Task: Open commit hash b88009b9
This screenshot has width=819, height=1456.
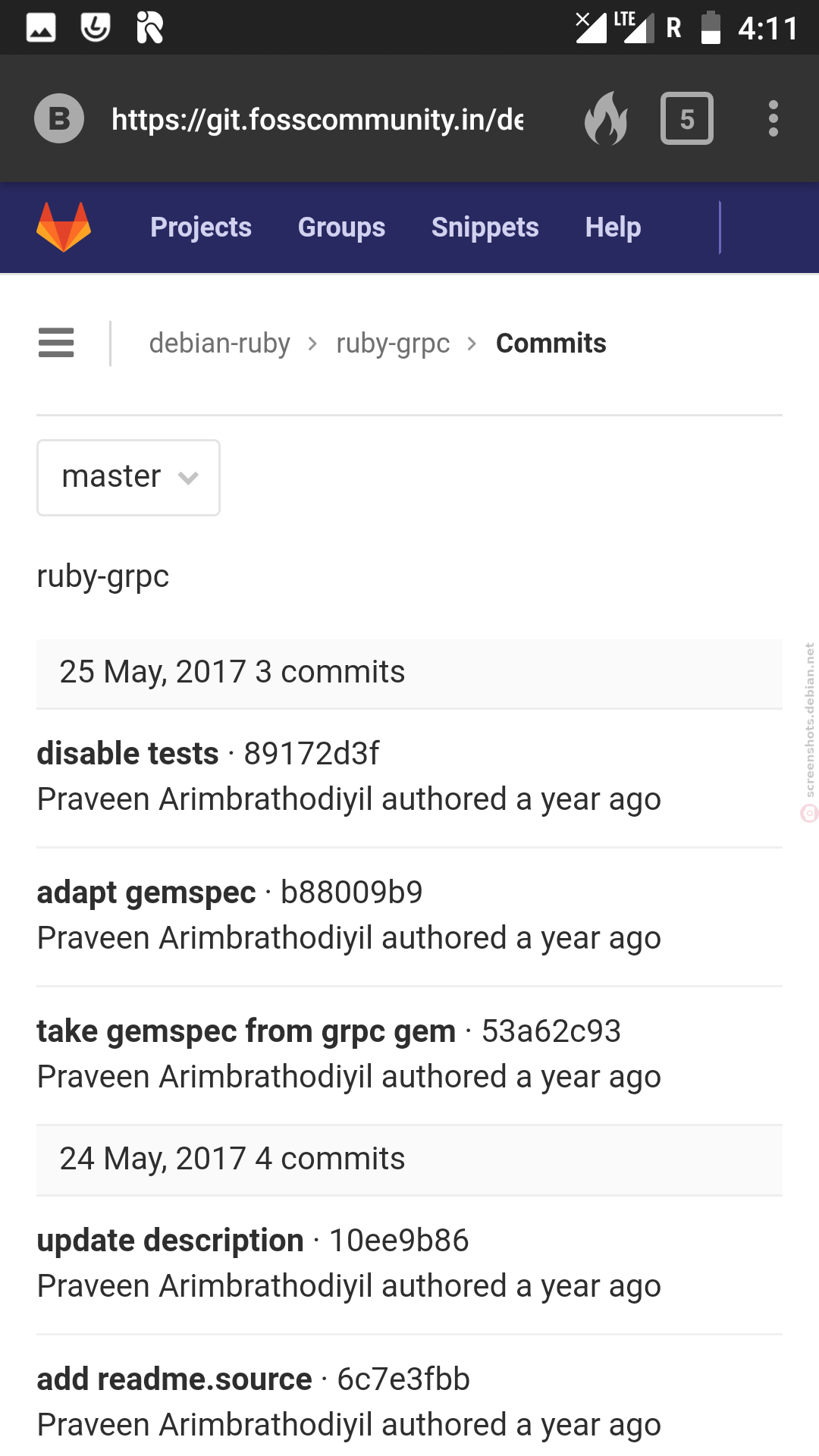Action: [351, 893]
